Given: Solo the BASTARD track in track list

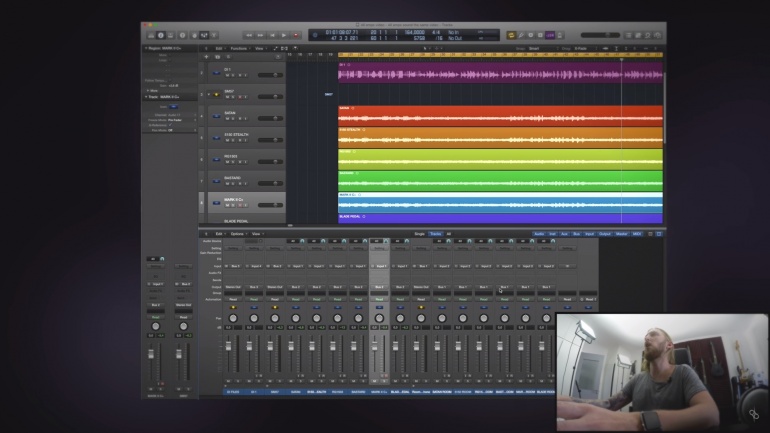Looking at the screenshot, I should (x=233, y=185).
